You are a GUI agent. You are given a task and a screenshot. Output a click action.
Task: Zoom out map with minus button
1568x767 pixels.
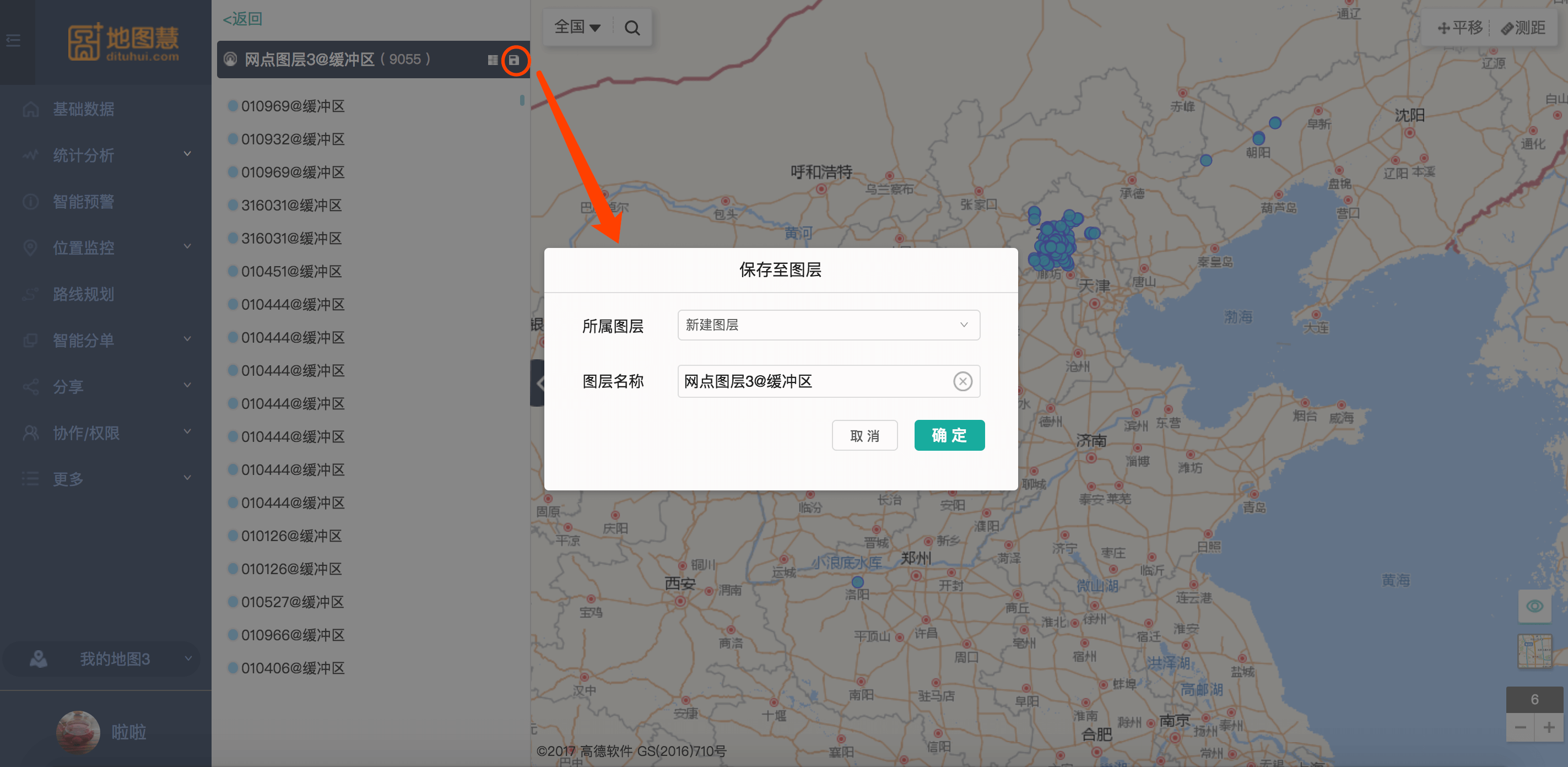pos(1520,727)
